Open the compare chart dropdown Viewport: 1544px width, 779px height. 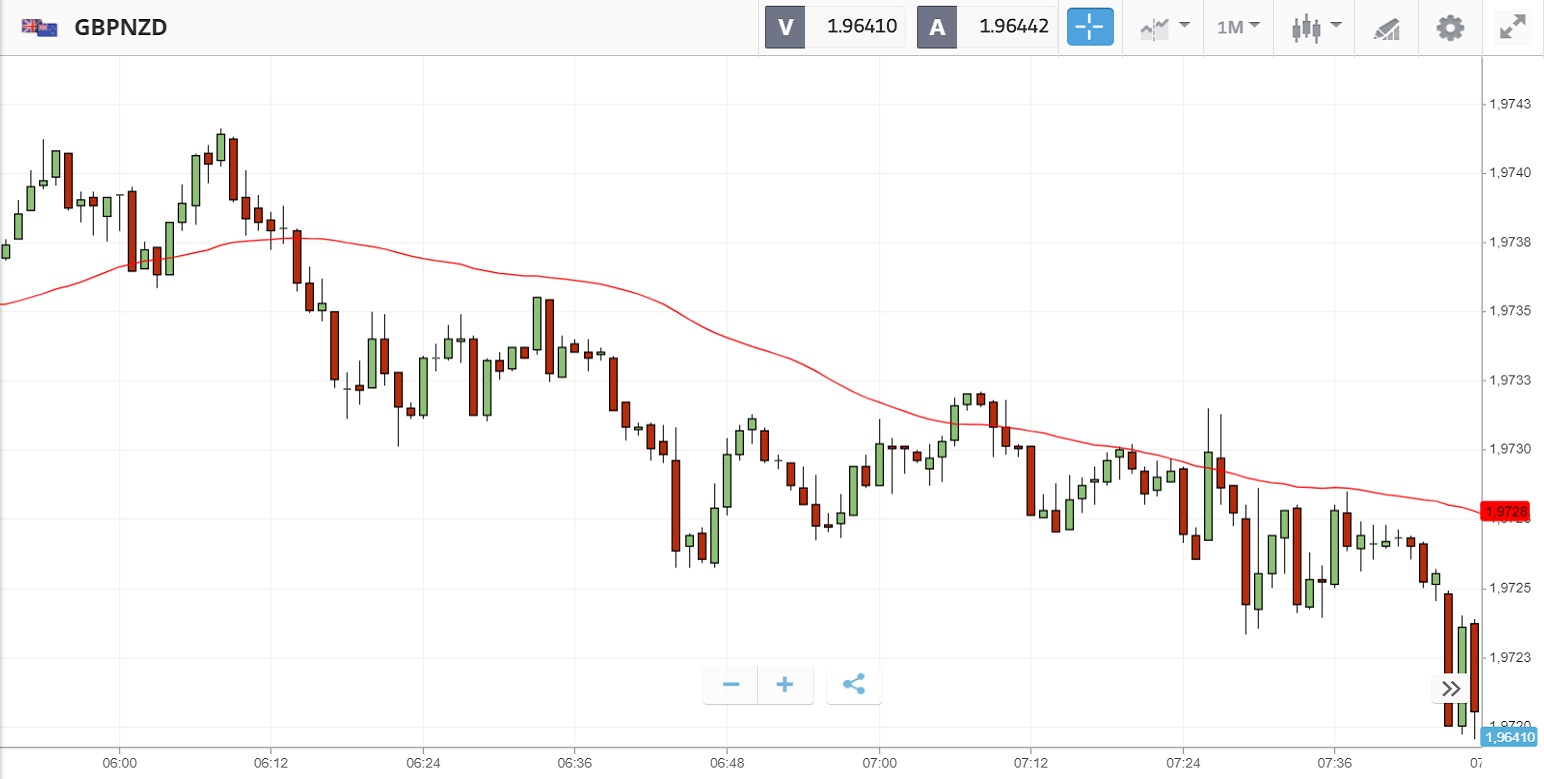[1164, 27]
